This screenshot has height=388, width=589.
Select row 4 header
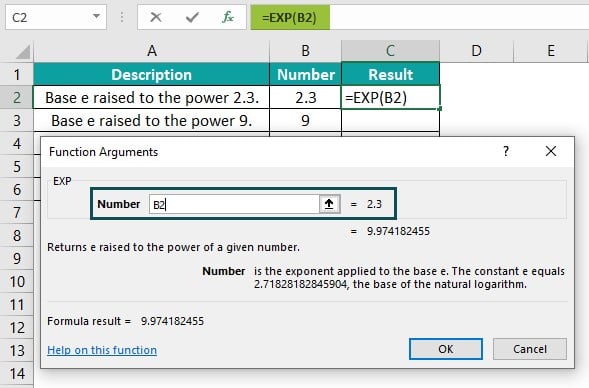tap(17, 143)
